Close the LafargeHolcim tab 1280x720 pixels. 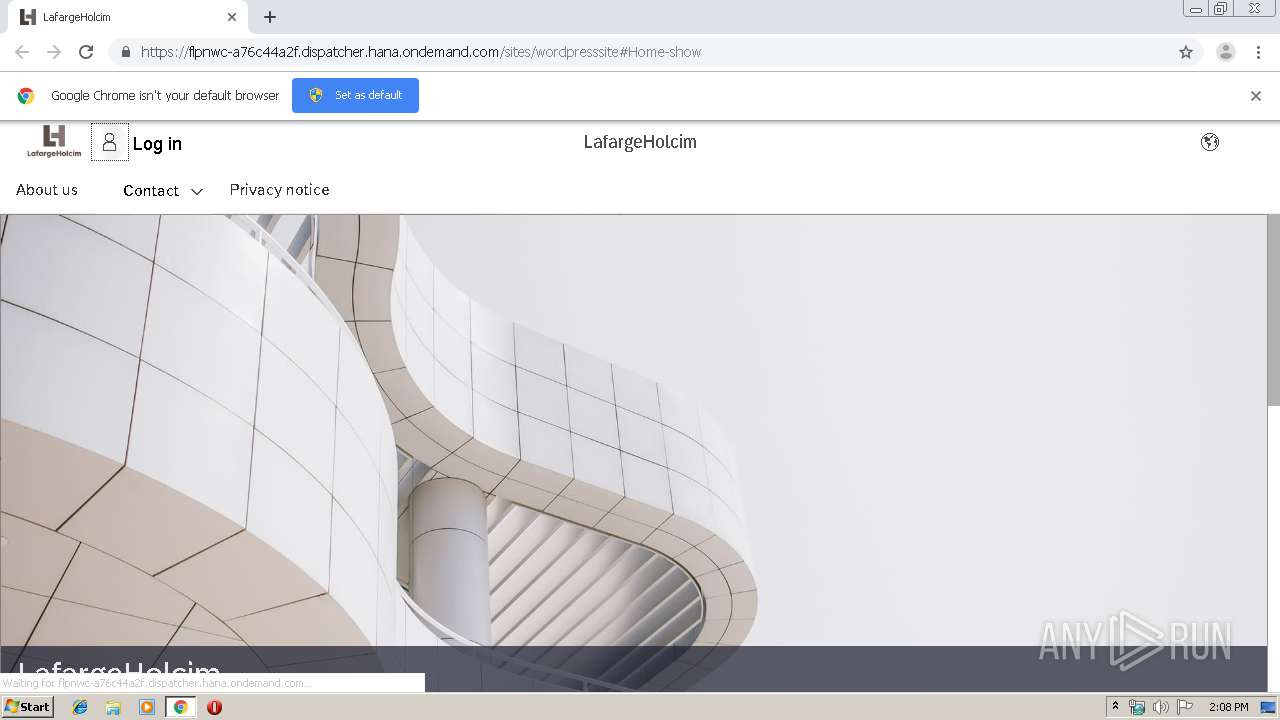coord(232,17)
